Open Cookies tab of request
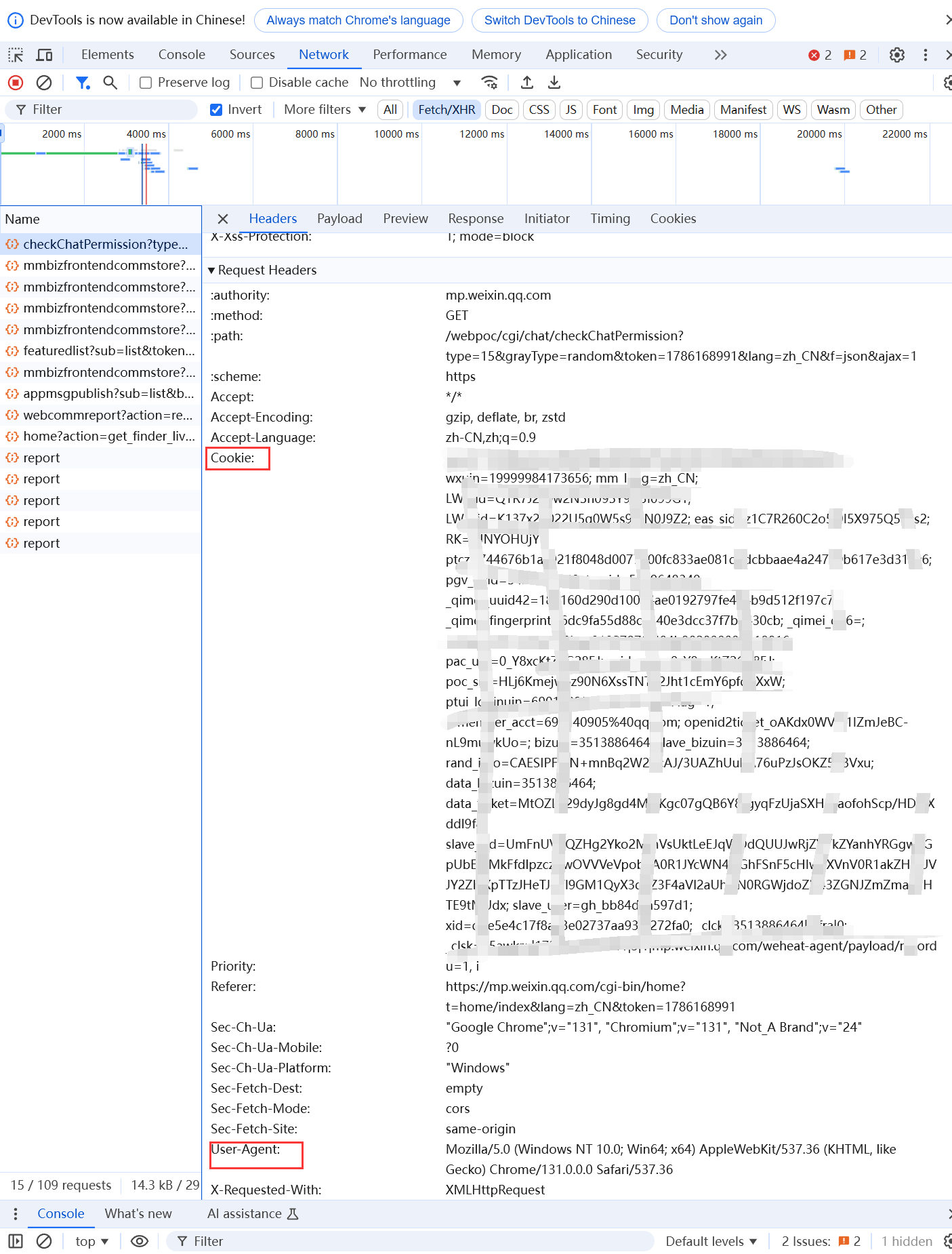952x1254 pixels. (673, 219)
